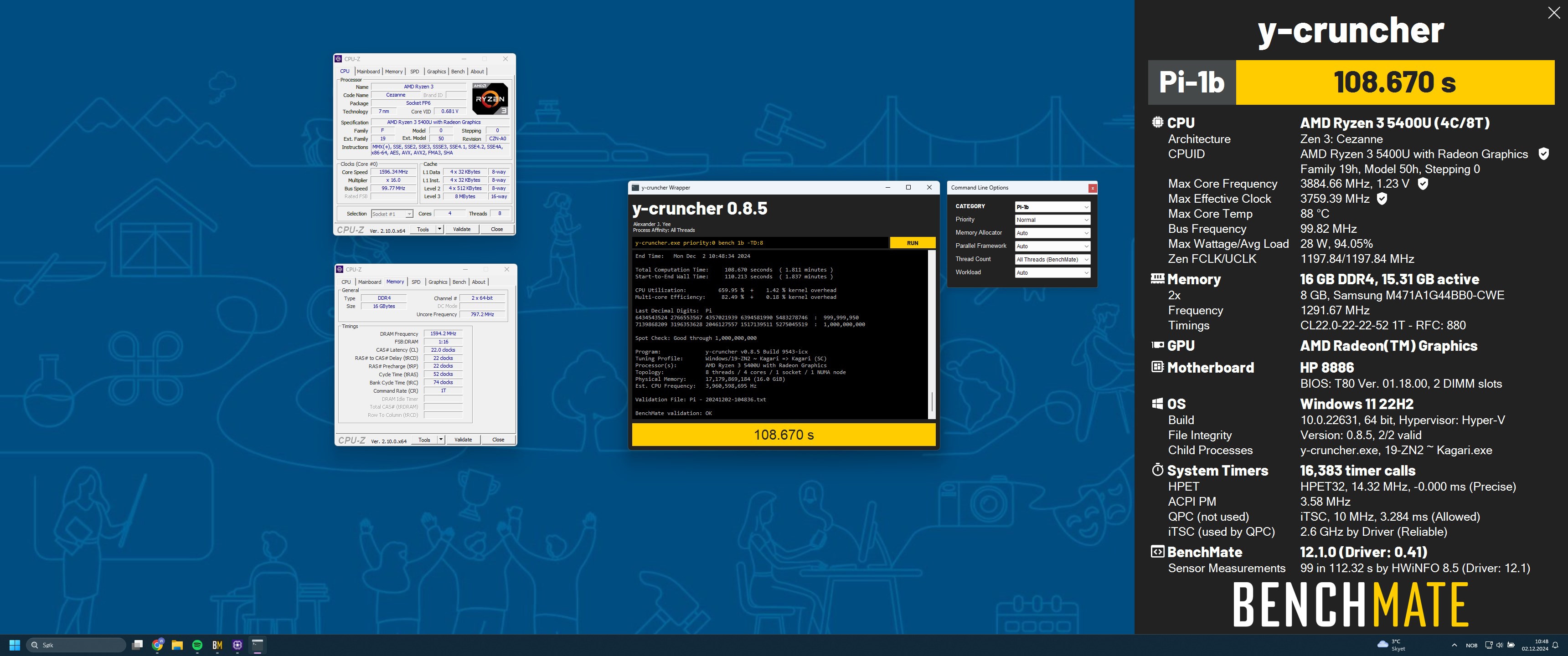Click the y-cruncher command line field
The height and width of the screenshot is (656, 1568).
tap(760, 243)
